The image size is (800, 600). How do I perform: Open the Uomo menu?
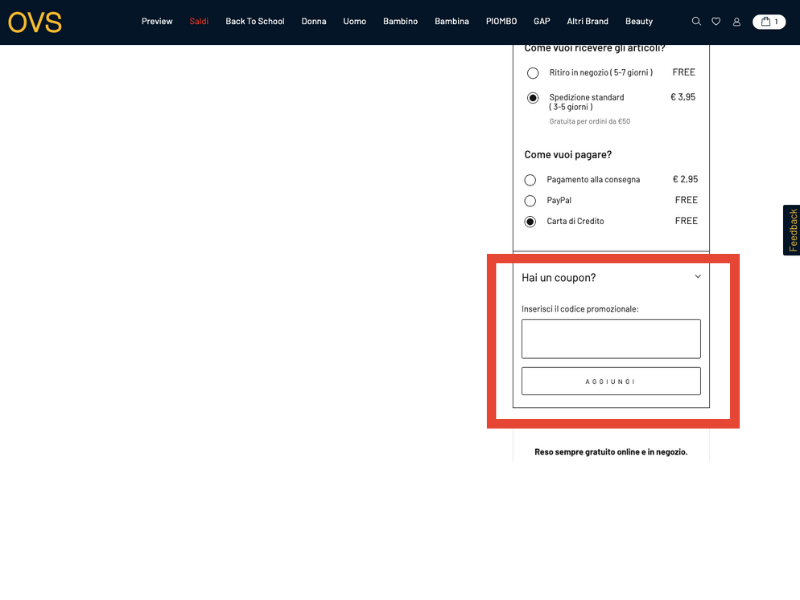coord(354,21)
